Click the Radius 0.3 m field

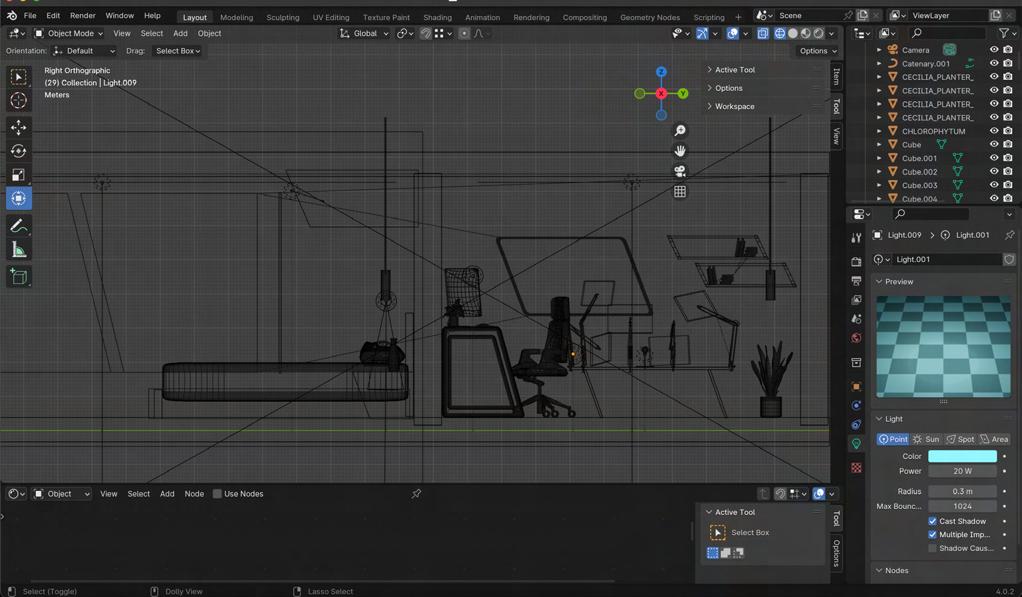962,491
